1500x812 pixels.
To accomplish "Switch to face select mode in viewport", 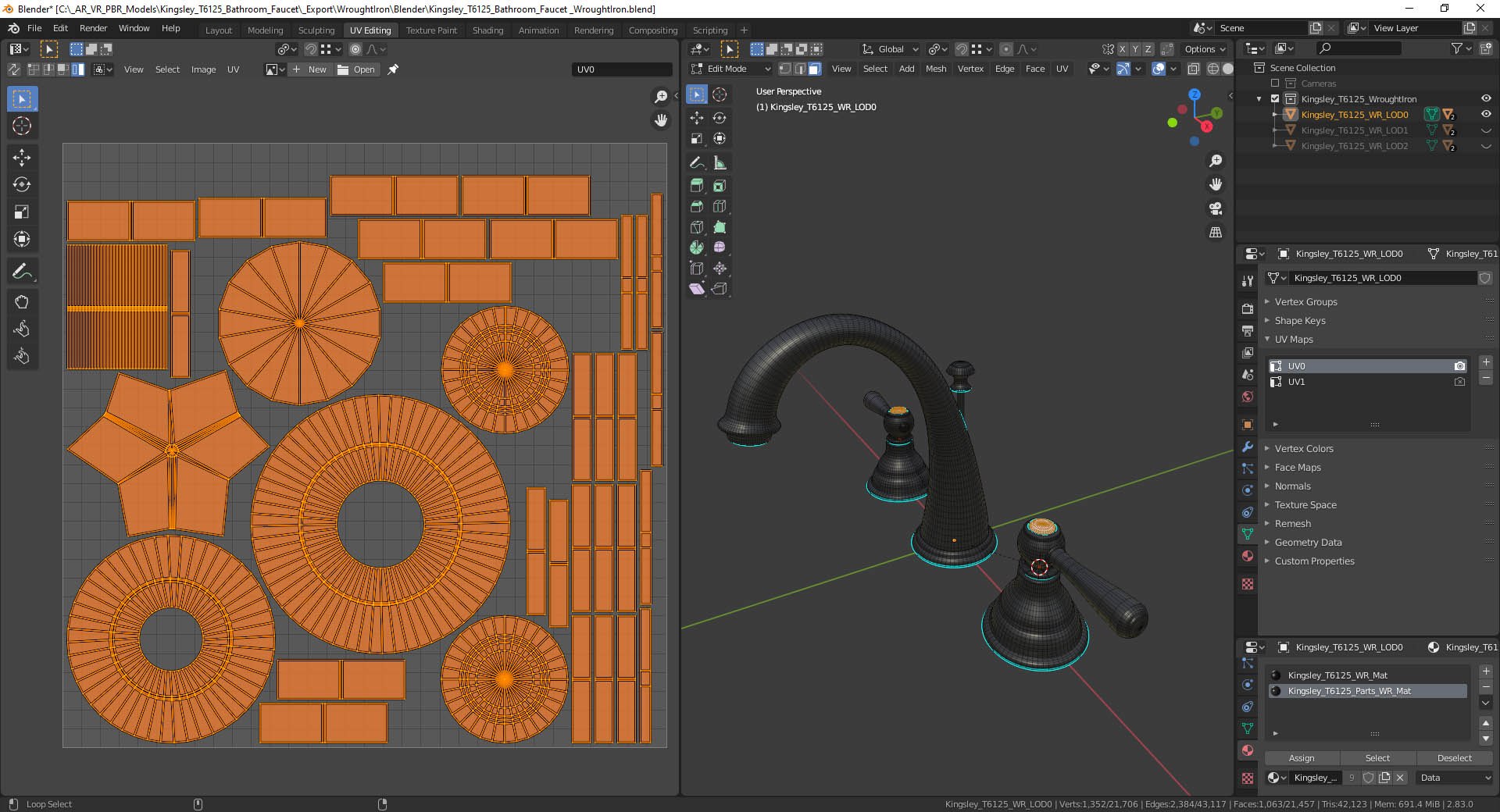I will pos(815,69).
